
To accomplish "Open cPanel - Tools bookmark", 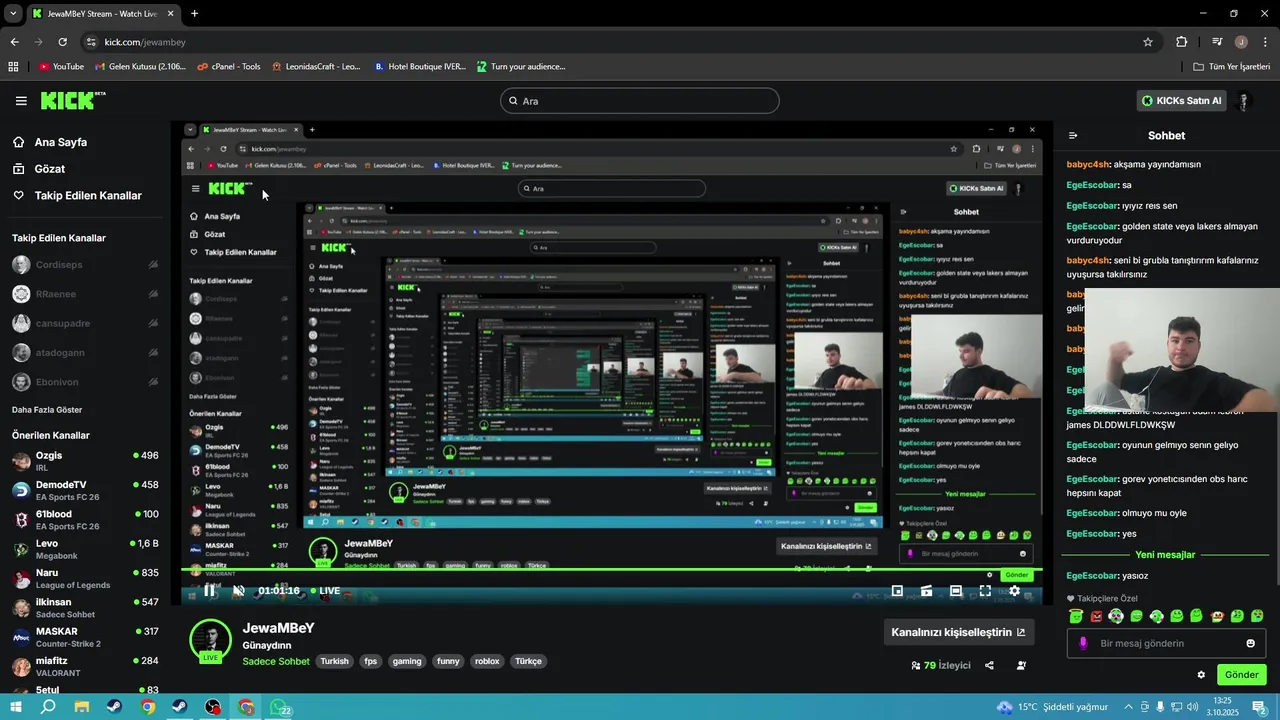I will click(229, 67).
